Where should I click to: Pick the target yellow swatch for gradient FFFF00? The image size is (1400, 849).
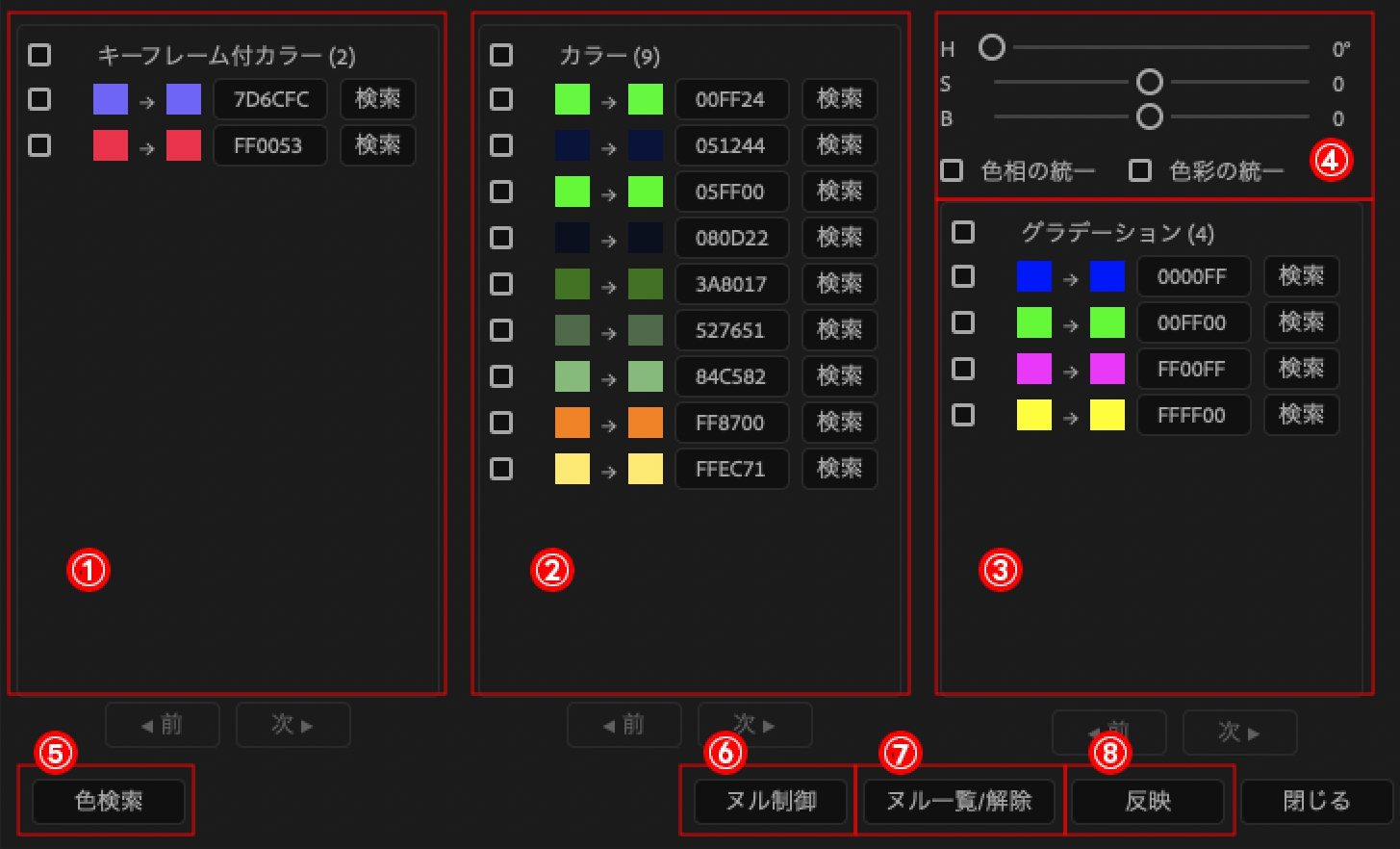click(x=1107, y=415)
